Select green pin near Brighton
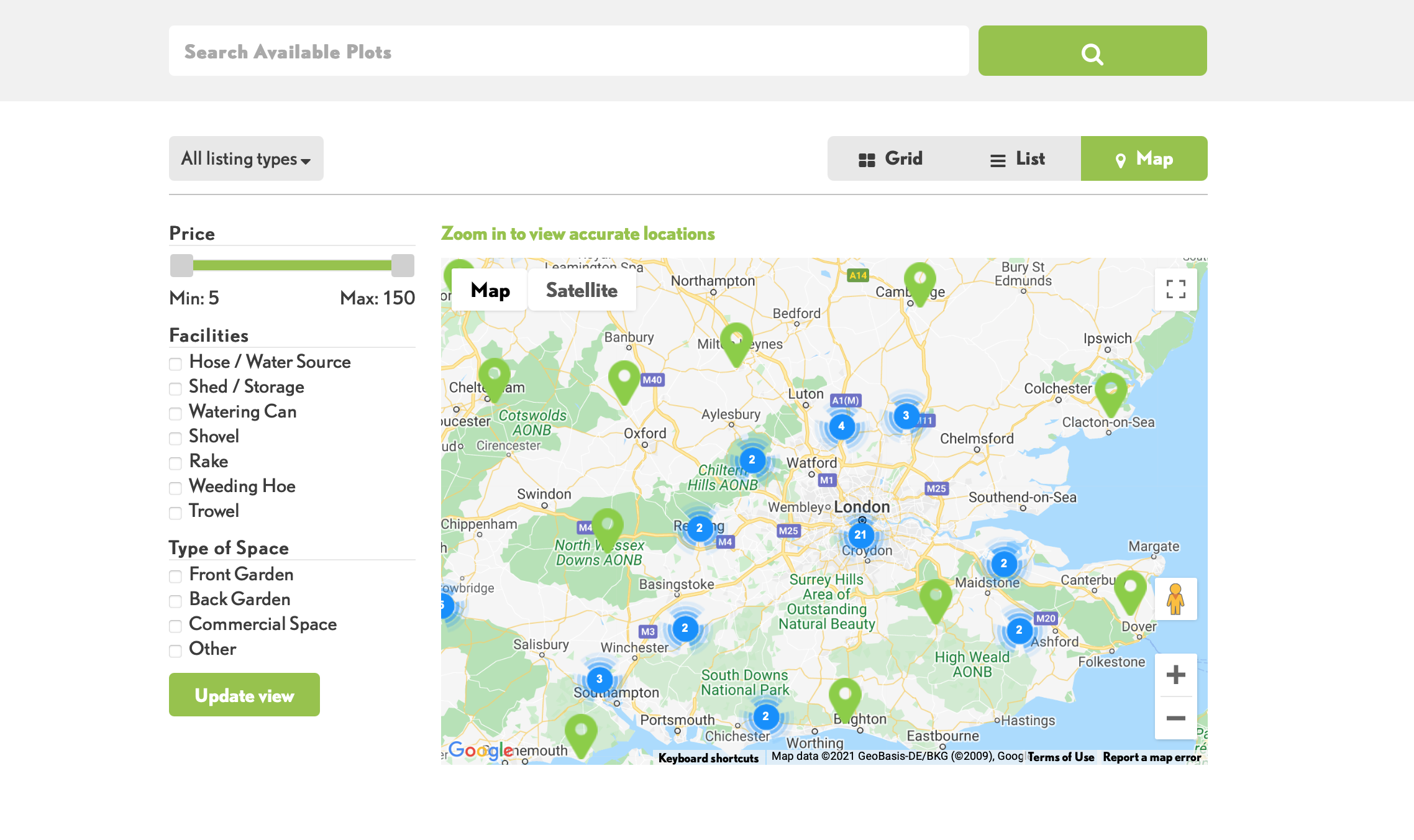The height and width of the screenshot is (840, 1414). 845,696
